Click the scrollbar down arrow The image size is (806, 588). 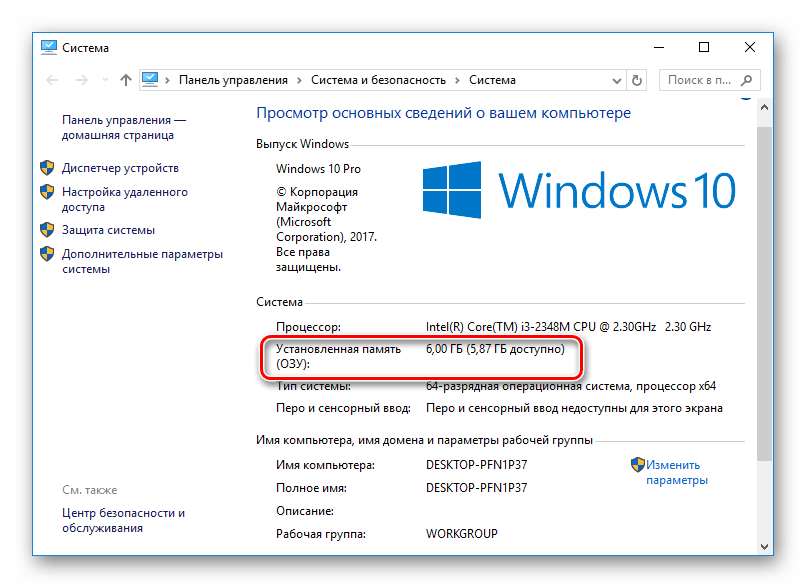point(765,546)
